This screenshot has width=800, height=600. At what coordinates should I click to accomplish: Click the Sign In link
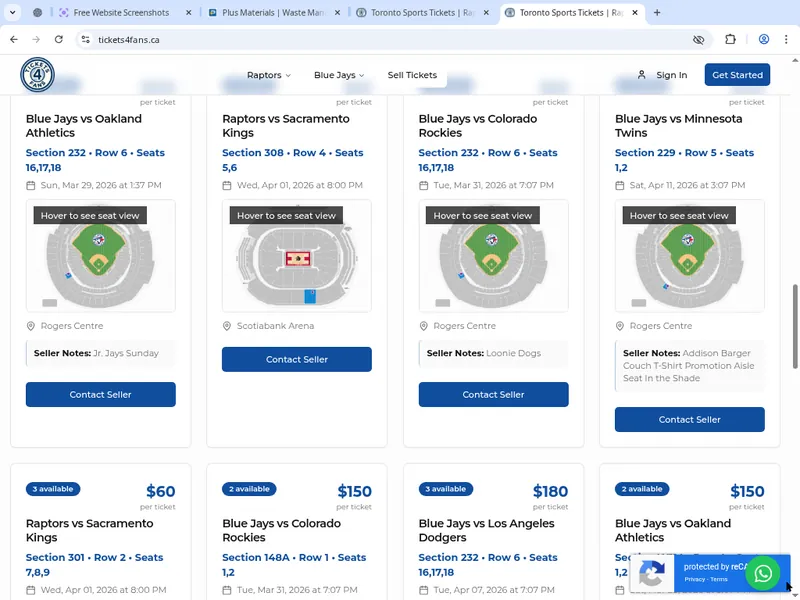point(671,75)
